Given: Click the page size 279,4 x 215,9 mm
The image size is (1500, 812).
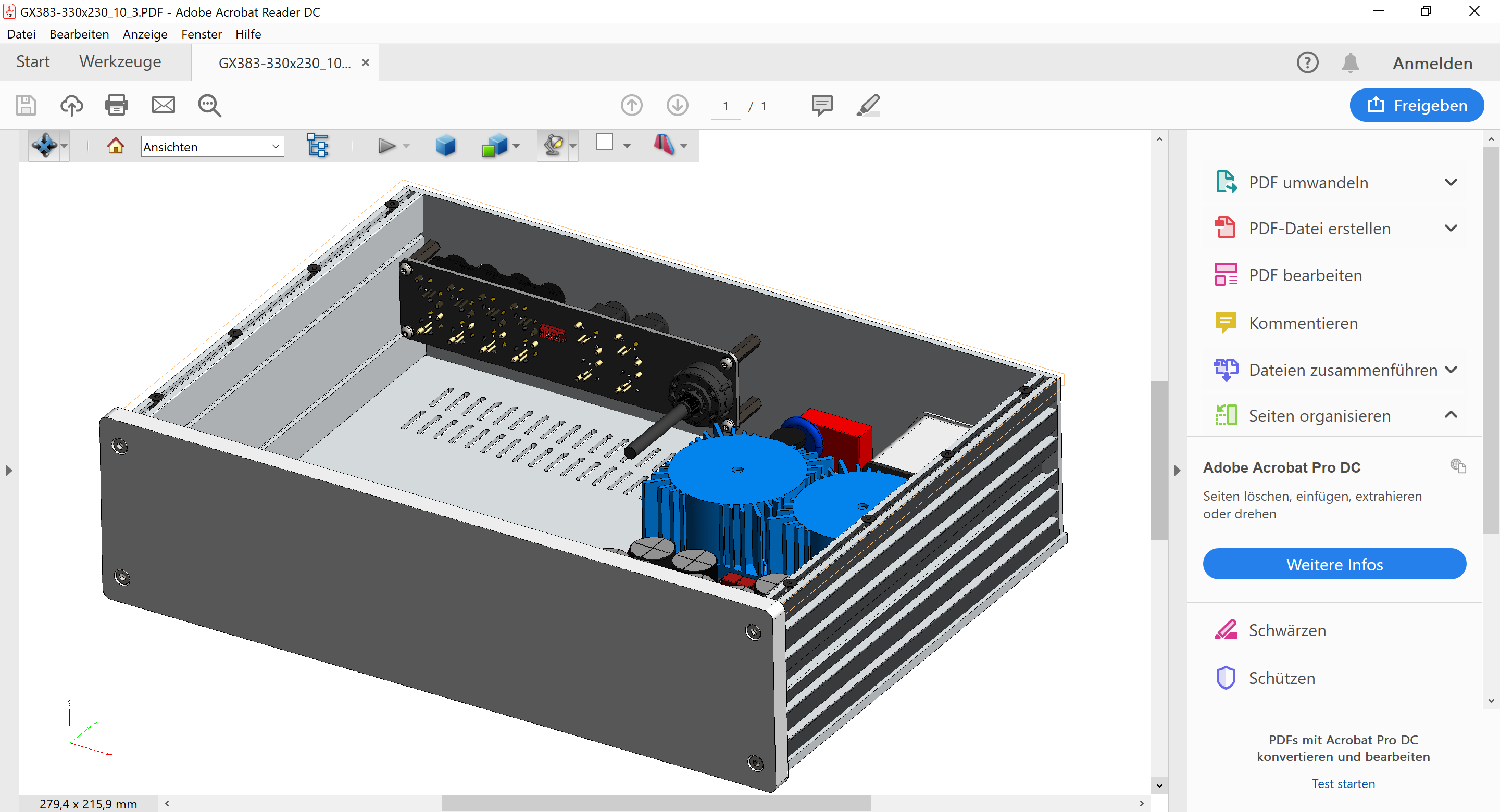Looking at the screenshot, I should point(89,804).
